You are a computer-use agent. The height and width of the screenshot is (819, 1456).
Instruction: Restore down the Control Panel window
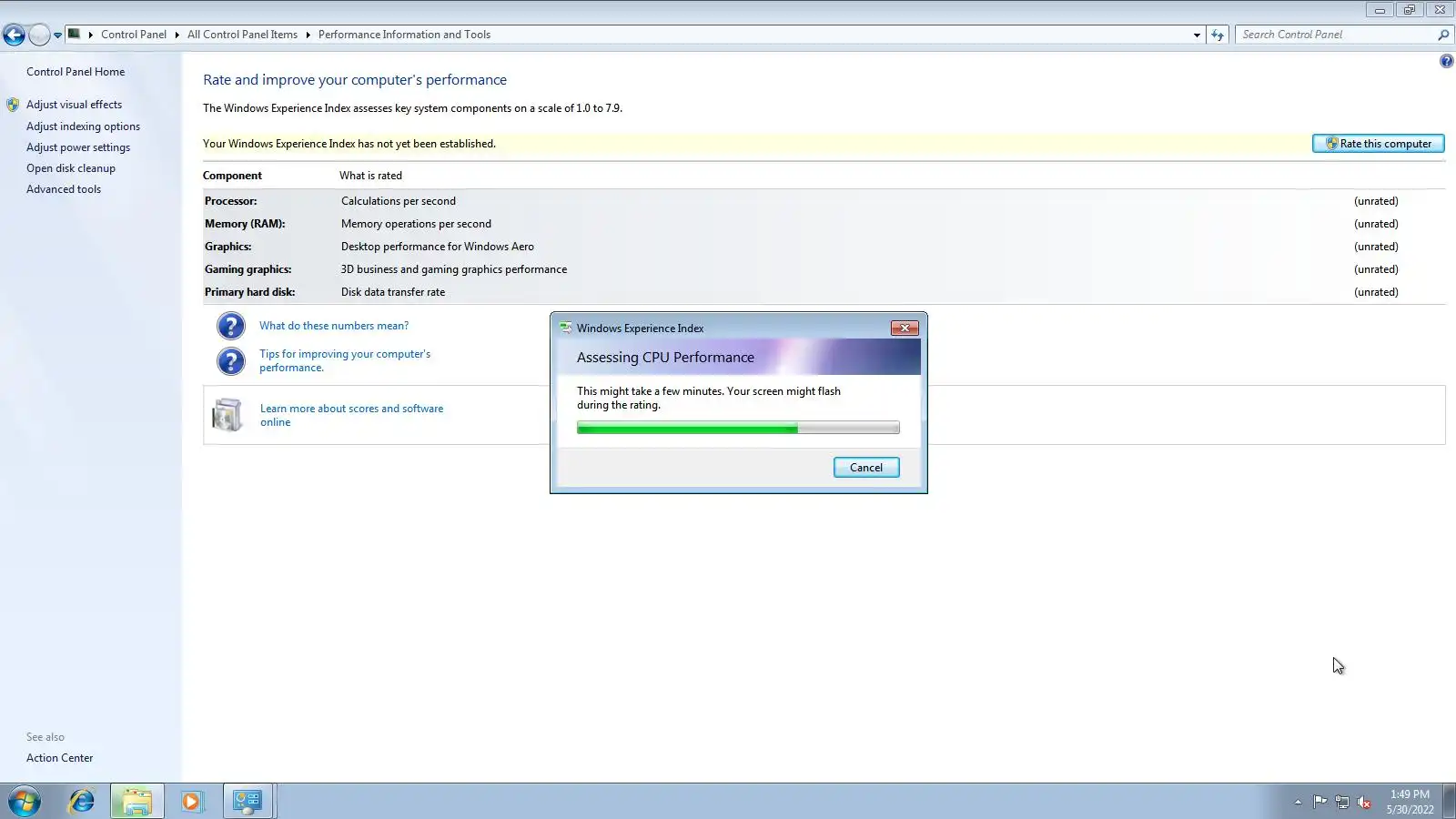[x=1409, y=10]
